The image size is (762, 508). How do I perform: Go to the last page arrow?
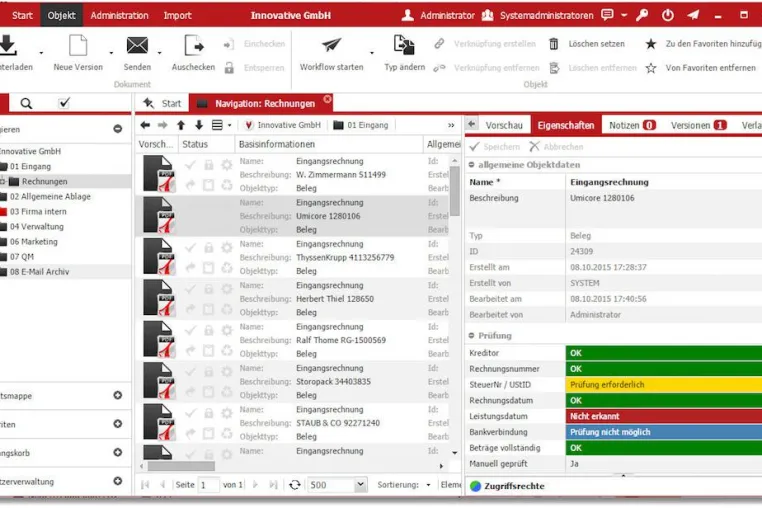coord(273,485)
